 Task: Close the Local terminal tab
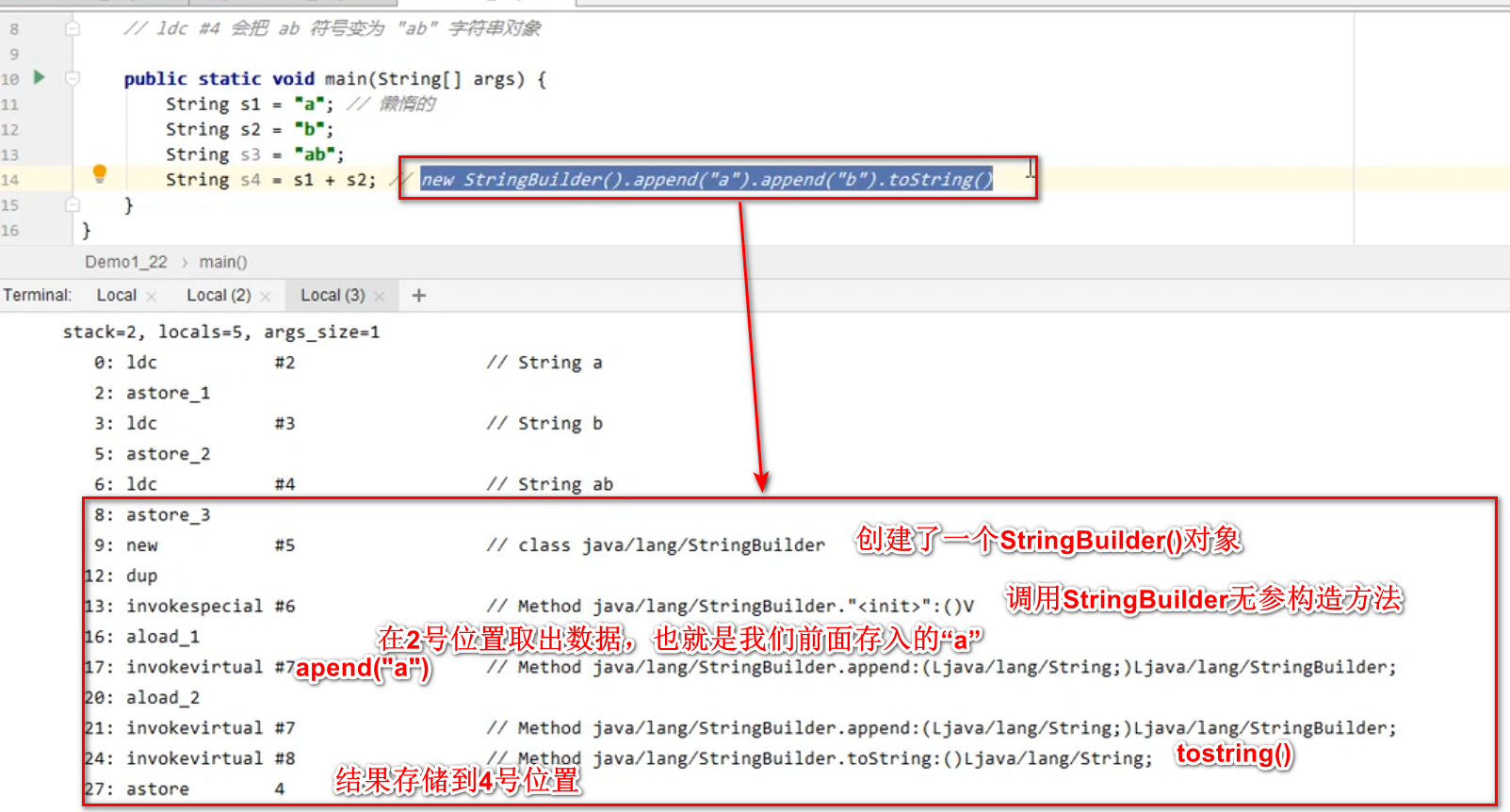pyautogui.click(x=152, y=296)
